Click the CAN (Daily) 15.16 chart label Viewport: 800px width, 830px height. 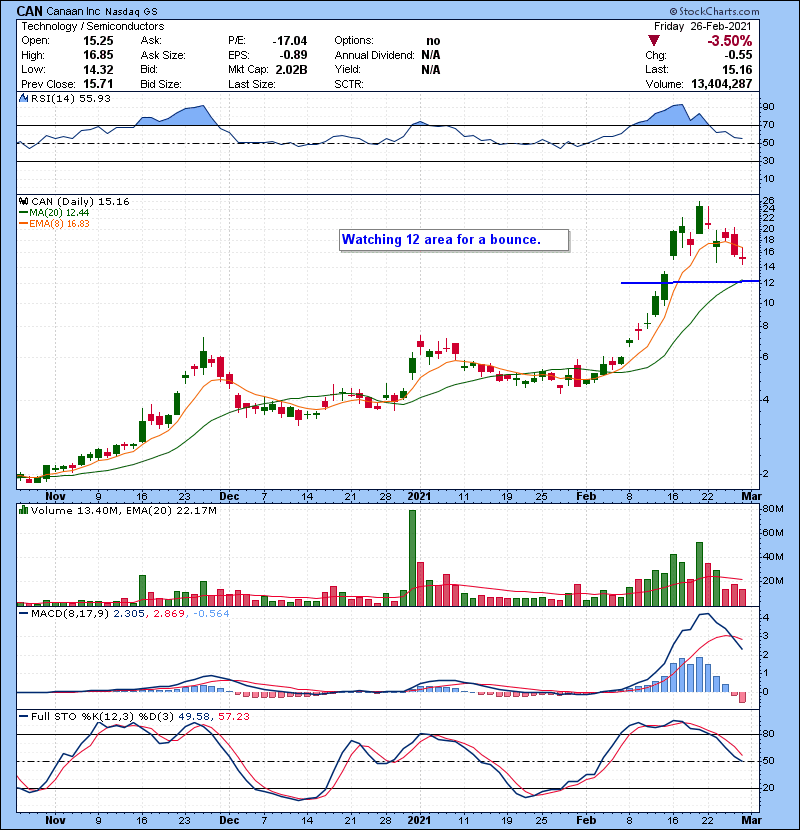coord(80,201)
